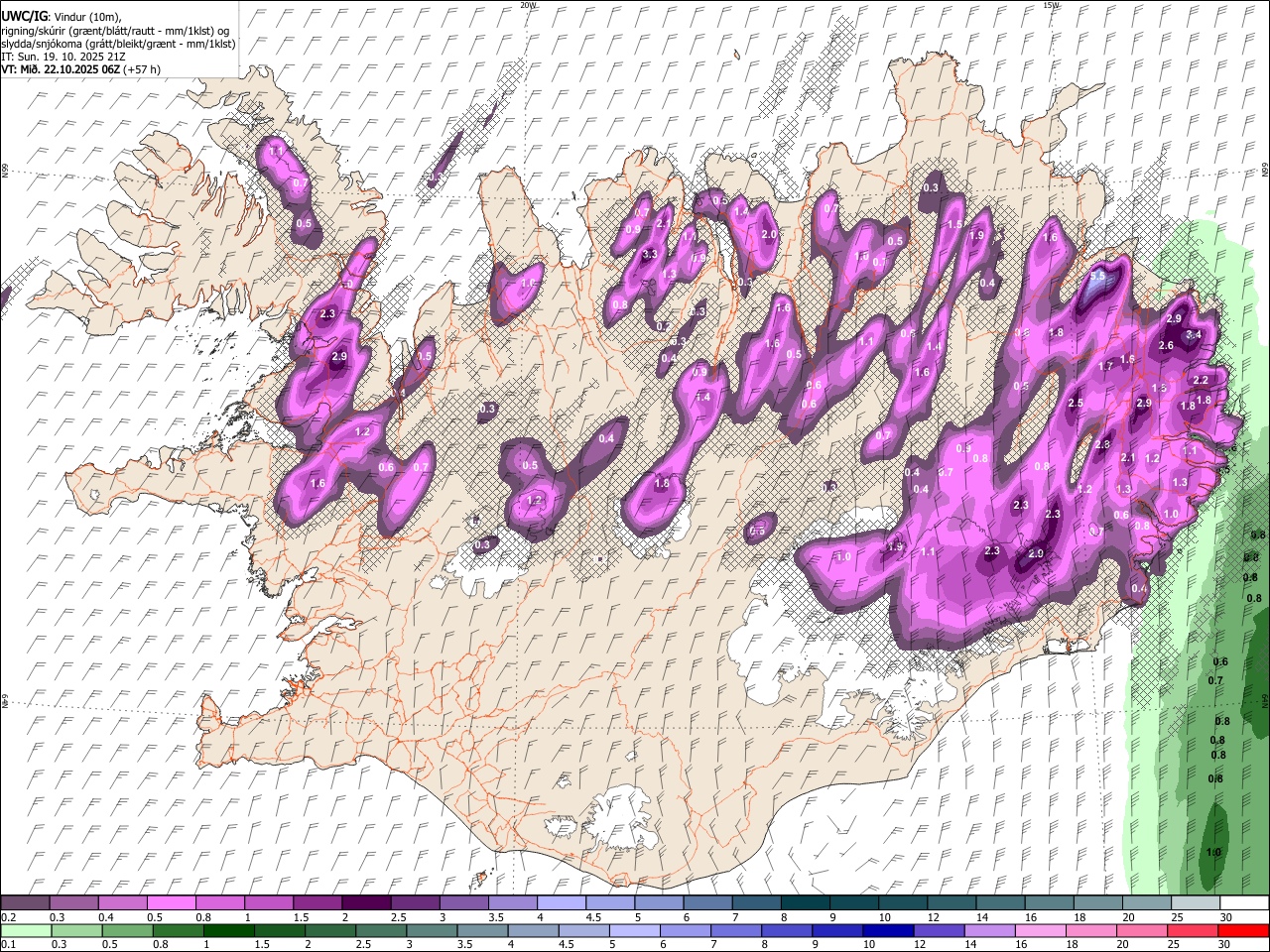
Task: Click the 15W longitude label
Action: [1050, 5]
